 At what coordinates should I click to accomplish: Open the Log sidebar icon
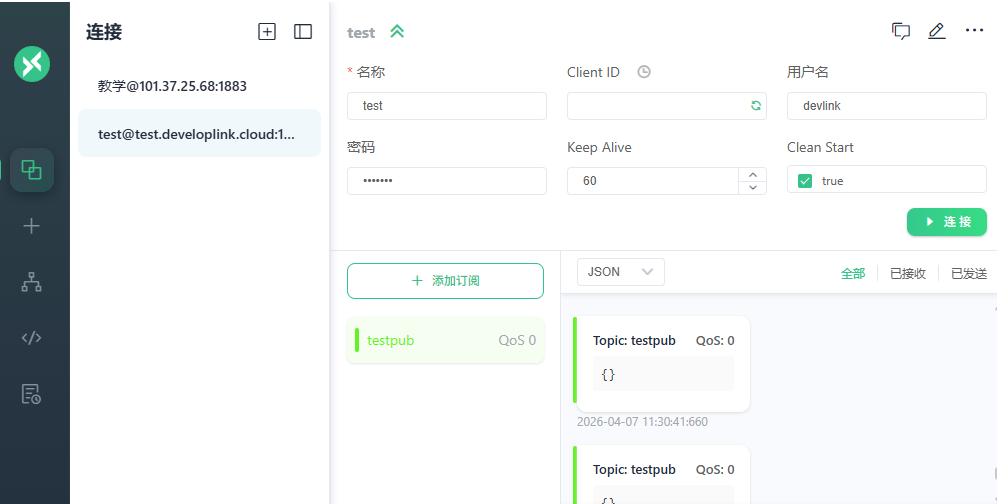(31, 393)
